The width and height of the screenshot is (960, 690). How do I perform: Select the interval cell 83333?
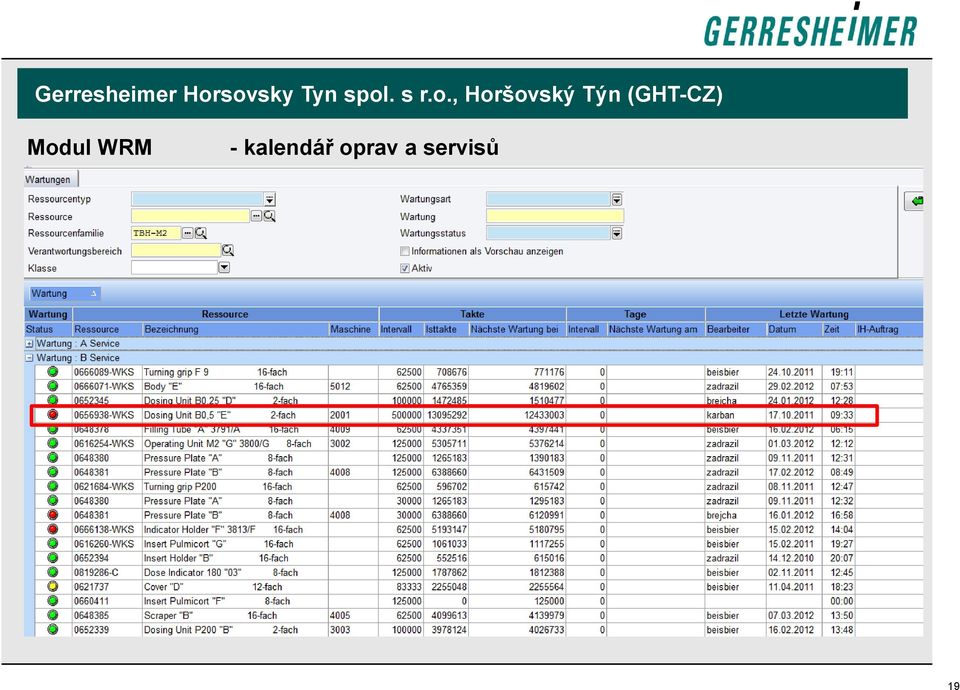pos(401,587)
